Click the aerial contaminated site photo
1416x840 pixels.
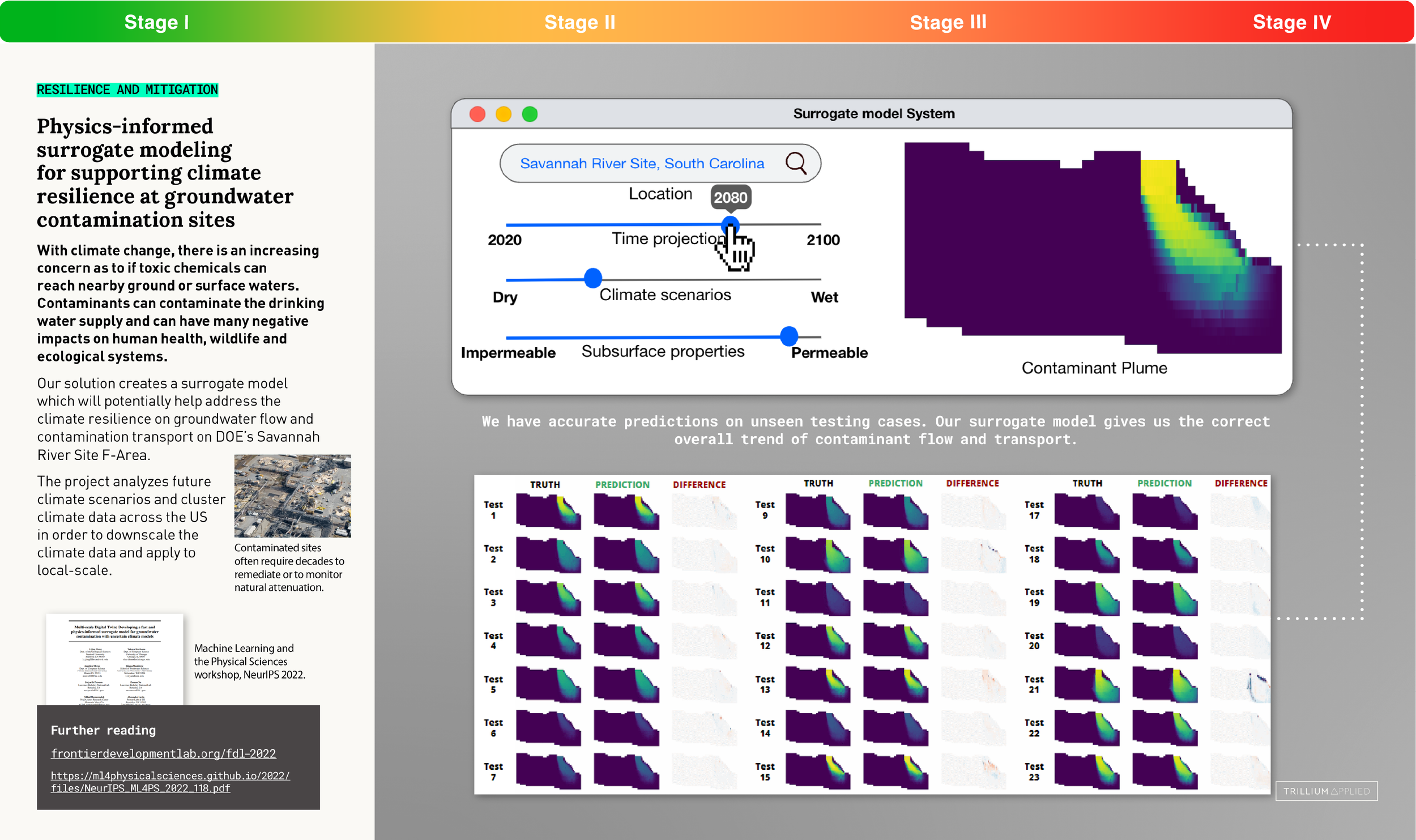(292, 496)
